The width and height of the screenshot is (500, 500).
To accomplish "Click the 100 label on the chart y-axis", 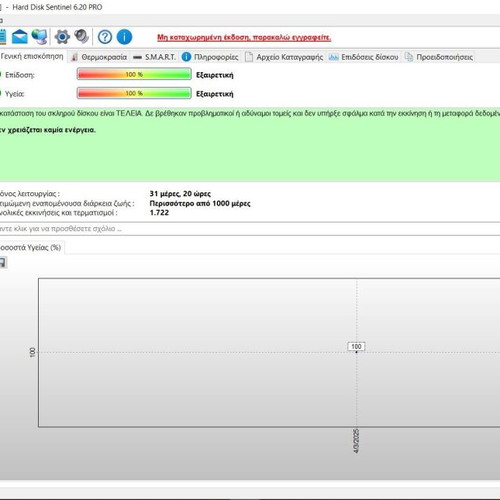I will [x=32, y=352].
